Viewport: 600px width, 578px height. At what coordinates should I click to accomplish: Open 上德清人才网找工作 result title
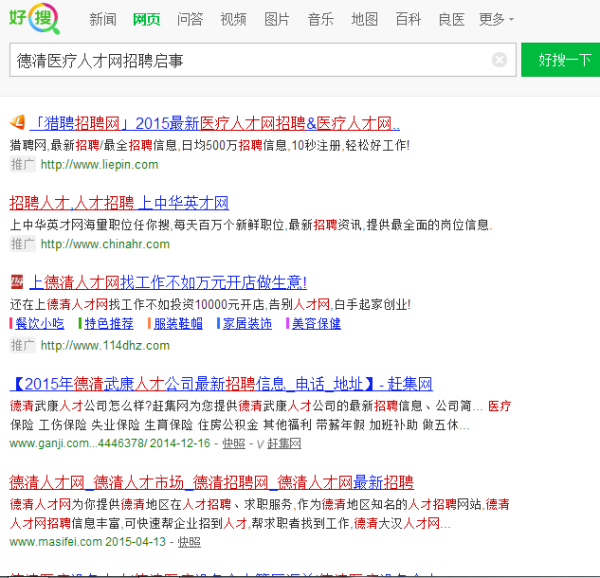[168, 282]
